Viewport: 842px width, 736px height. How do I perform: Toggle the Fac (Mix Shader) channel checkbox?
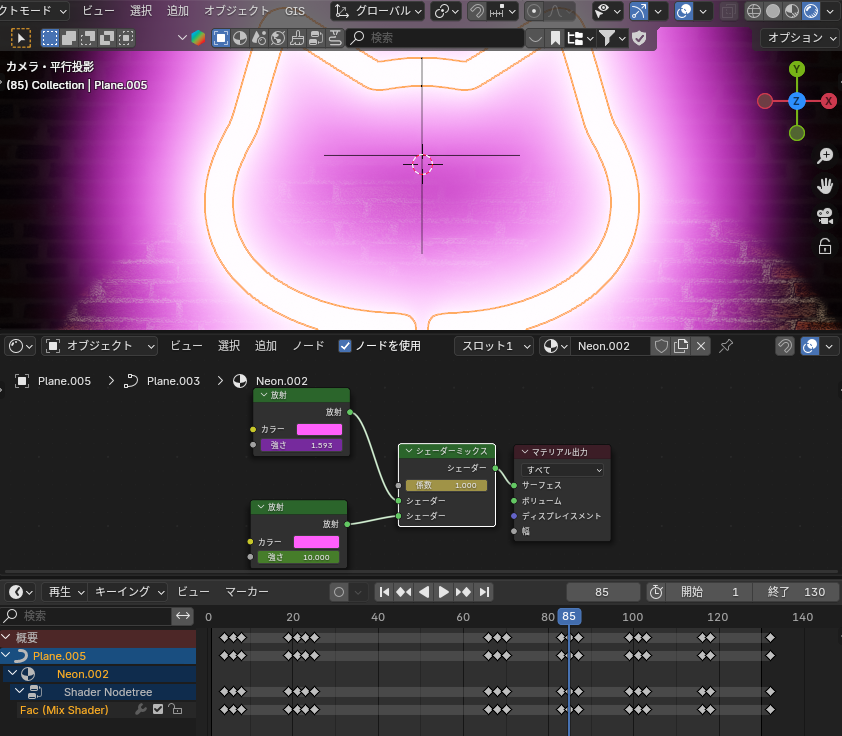pos(158,710)
